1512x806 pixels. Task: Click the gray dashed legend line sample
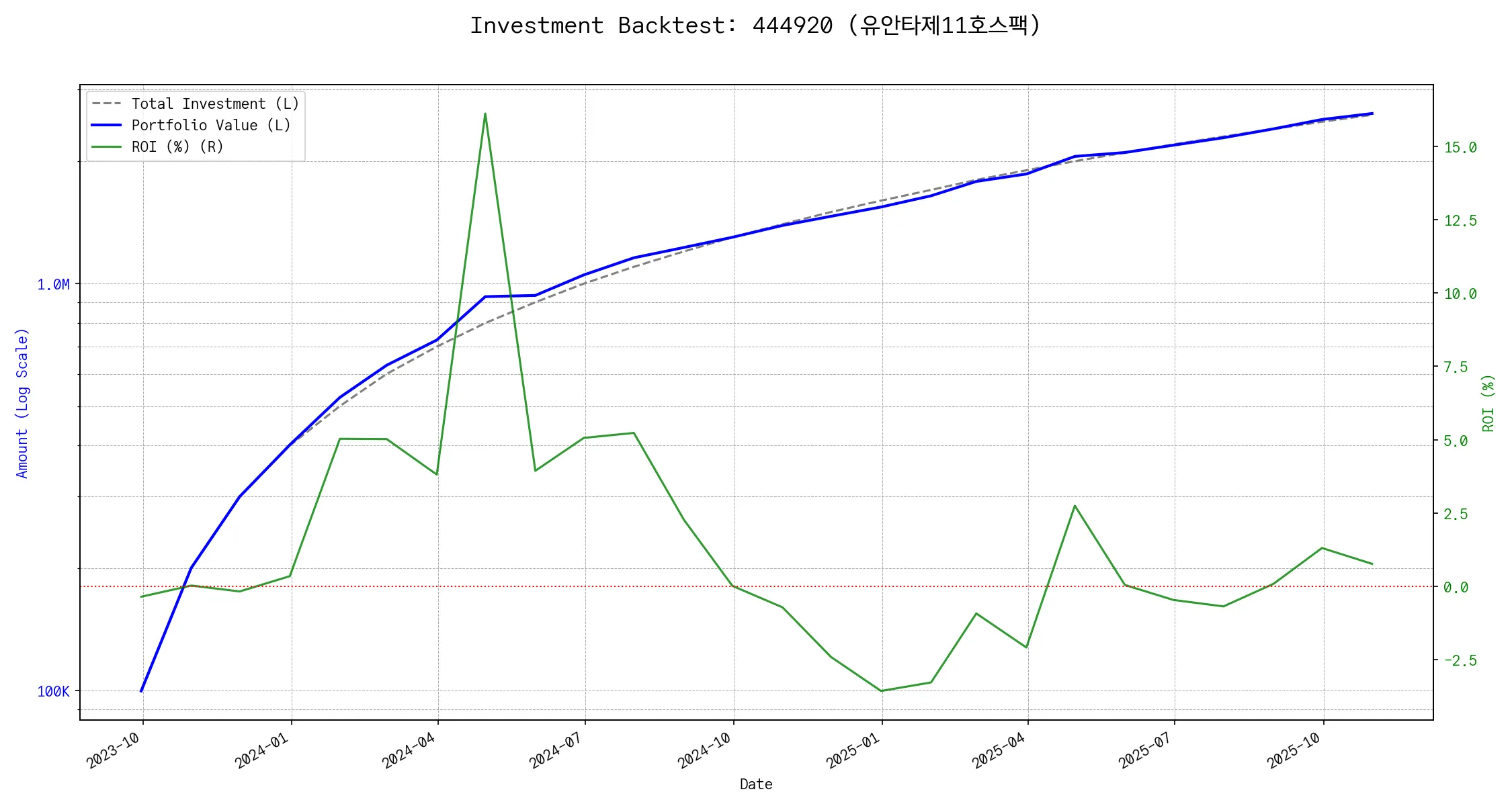107,104
